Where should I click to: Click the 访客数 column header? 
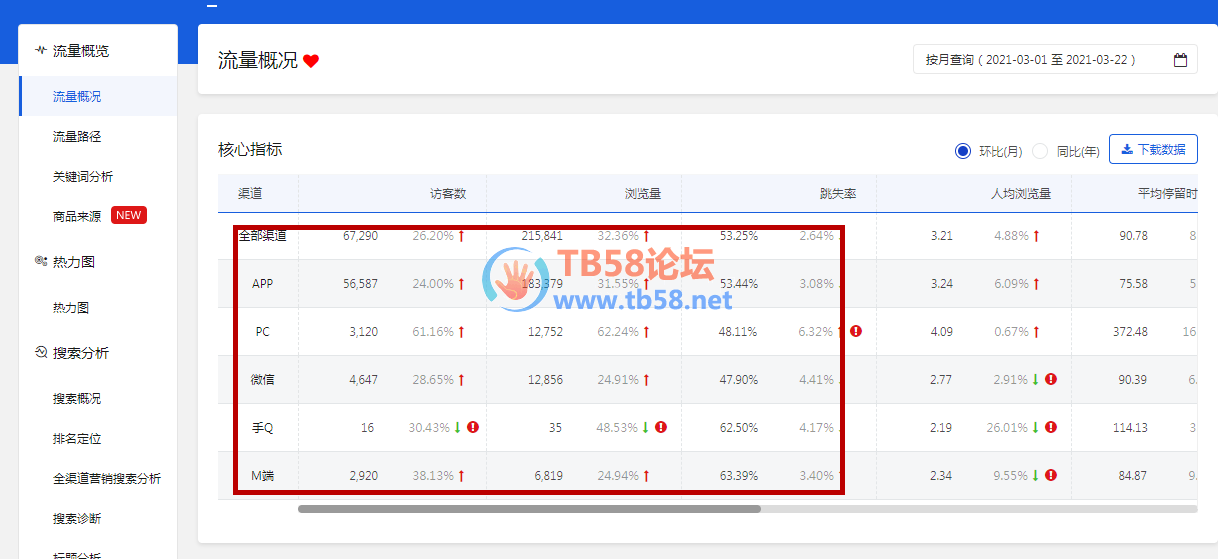tap(448, 193)
